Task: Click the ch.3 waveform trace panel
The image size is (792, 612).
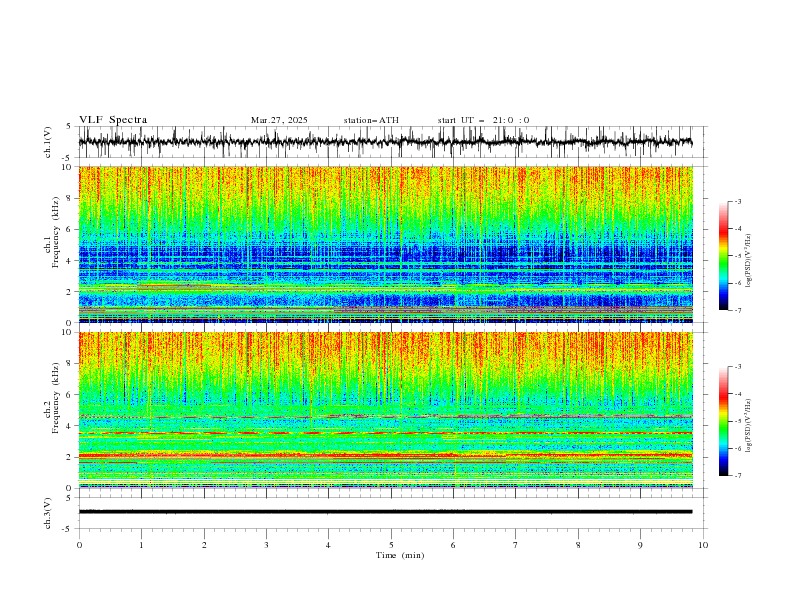Action: [x=392, y=513]
